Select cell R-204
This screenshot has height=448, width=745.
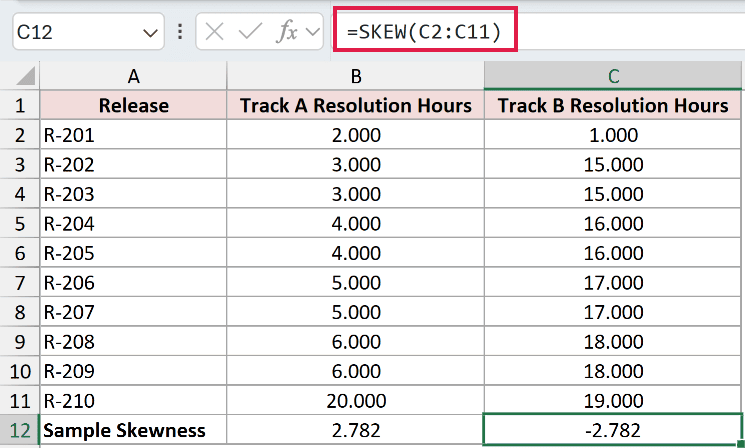133,223
